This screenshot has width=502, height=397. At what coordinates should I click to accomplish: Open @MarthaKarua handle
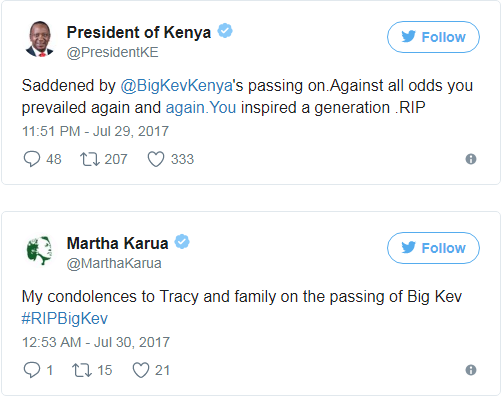114,263
